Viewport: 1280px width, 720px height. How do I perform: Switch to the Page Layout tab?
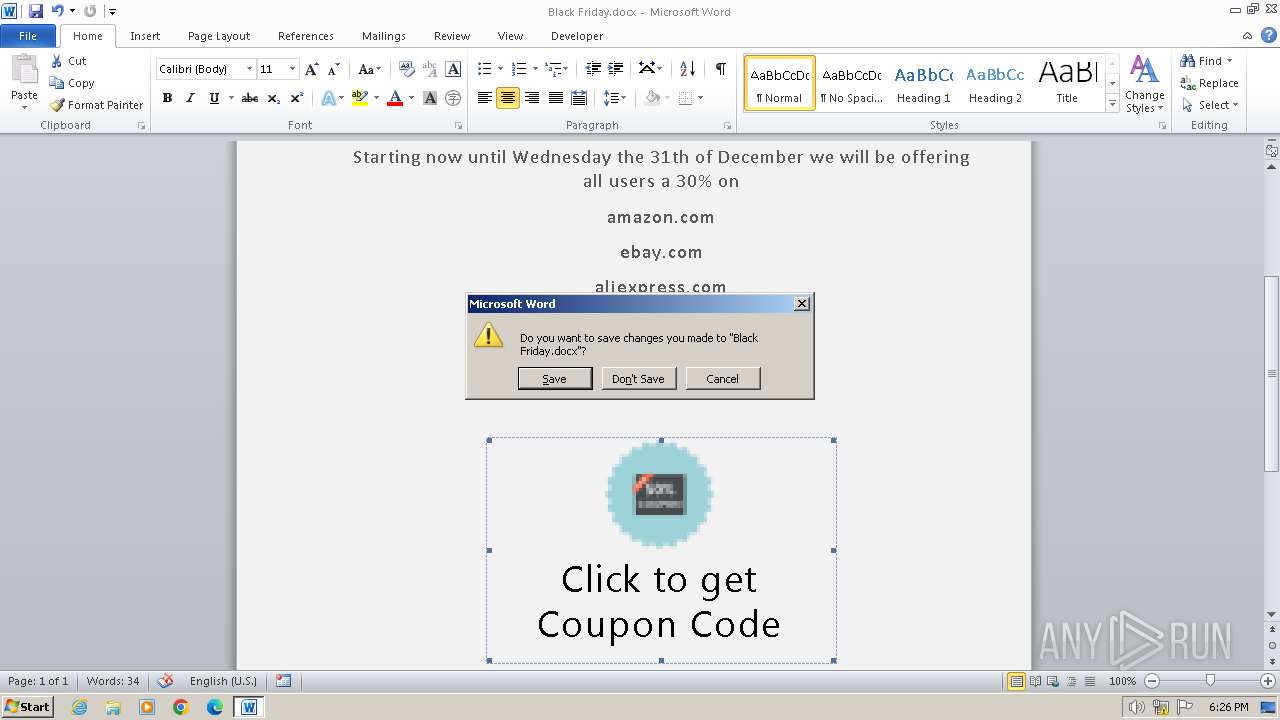[219, 36]
